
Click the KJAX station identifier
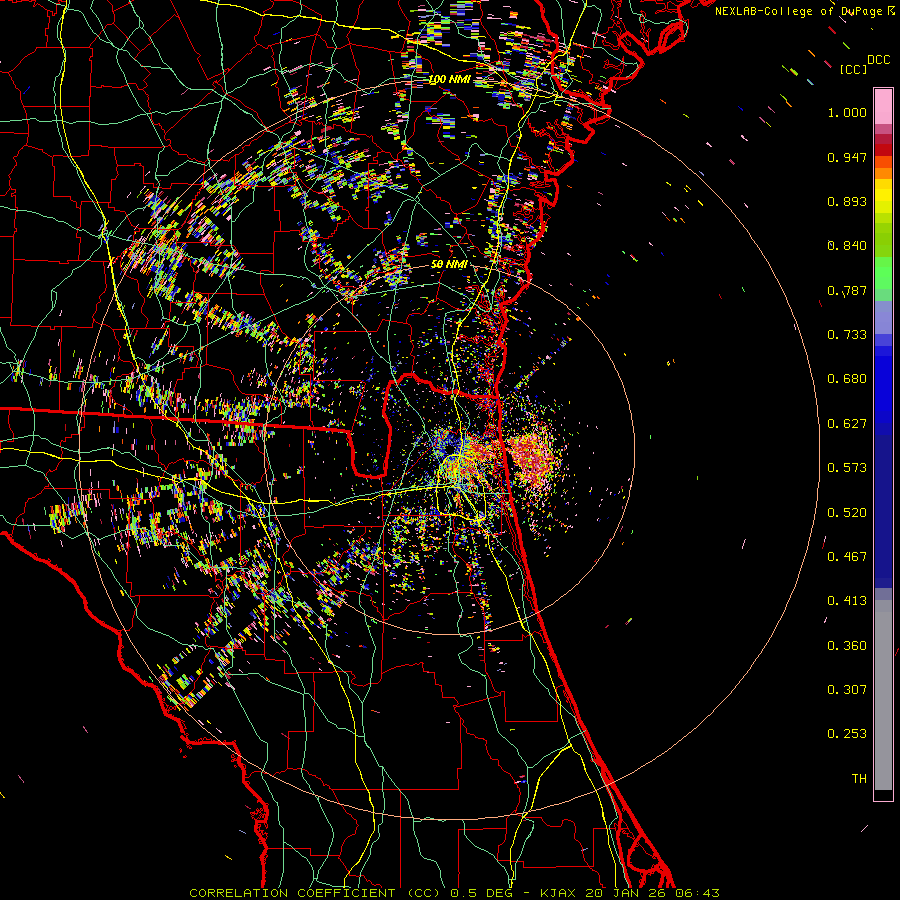coord(560,893)
